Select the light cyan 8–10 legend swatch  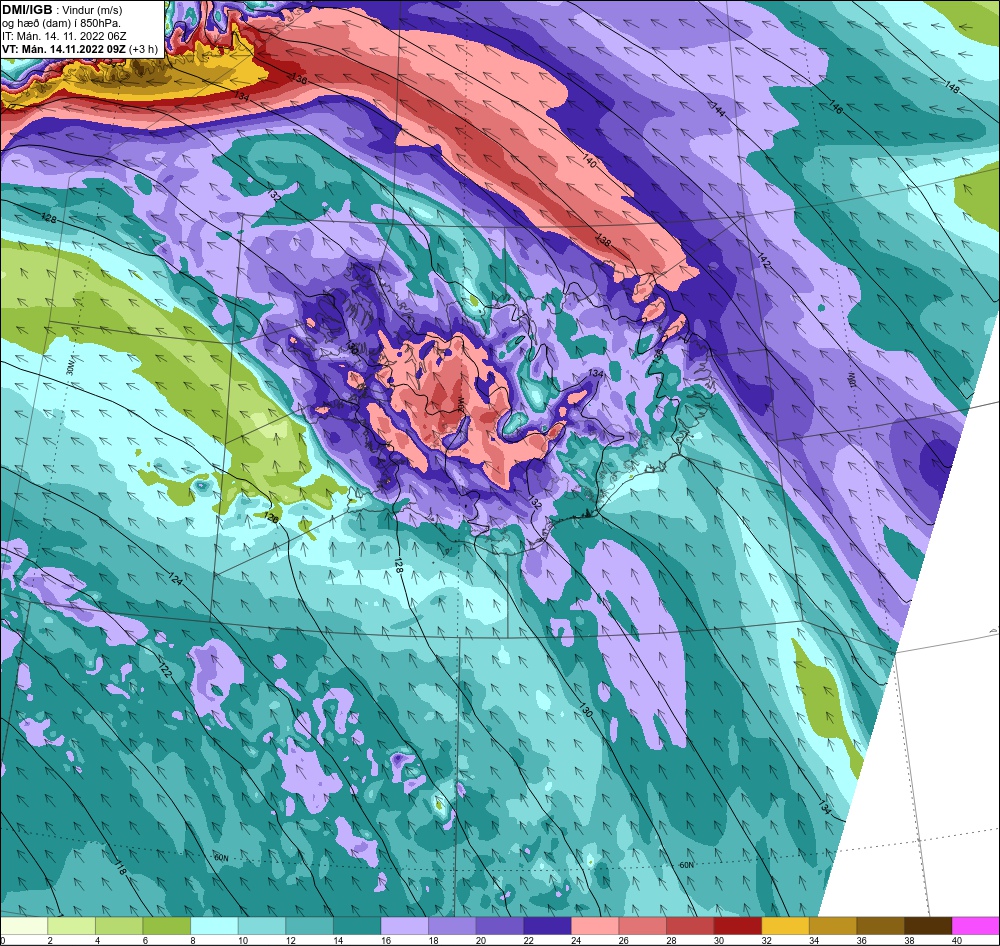[214, 926]
